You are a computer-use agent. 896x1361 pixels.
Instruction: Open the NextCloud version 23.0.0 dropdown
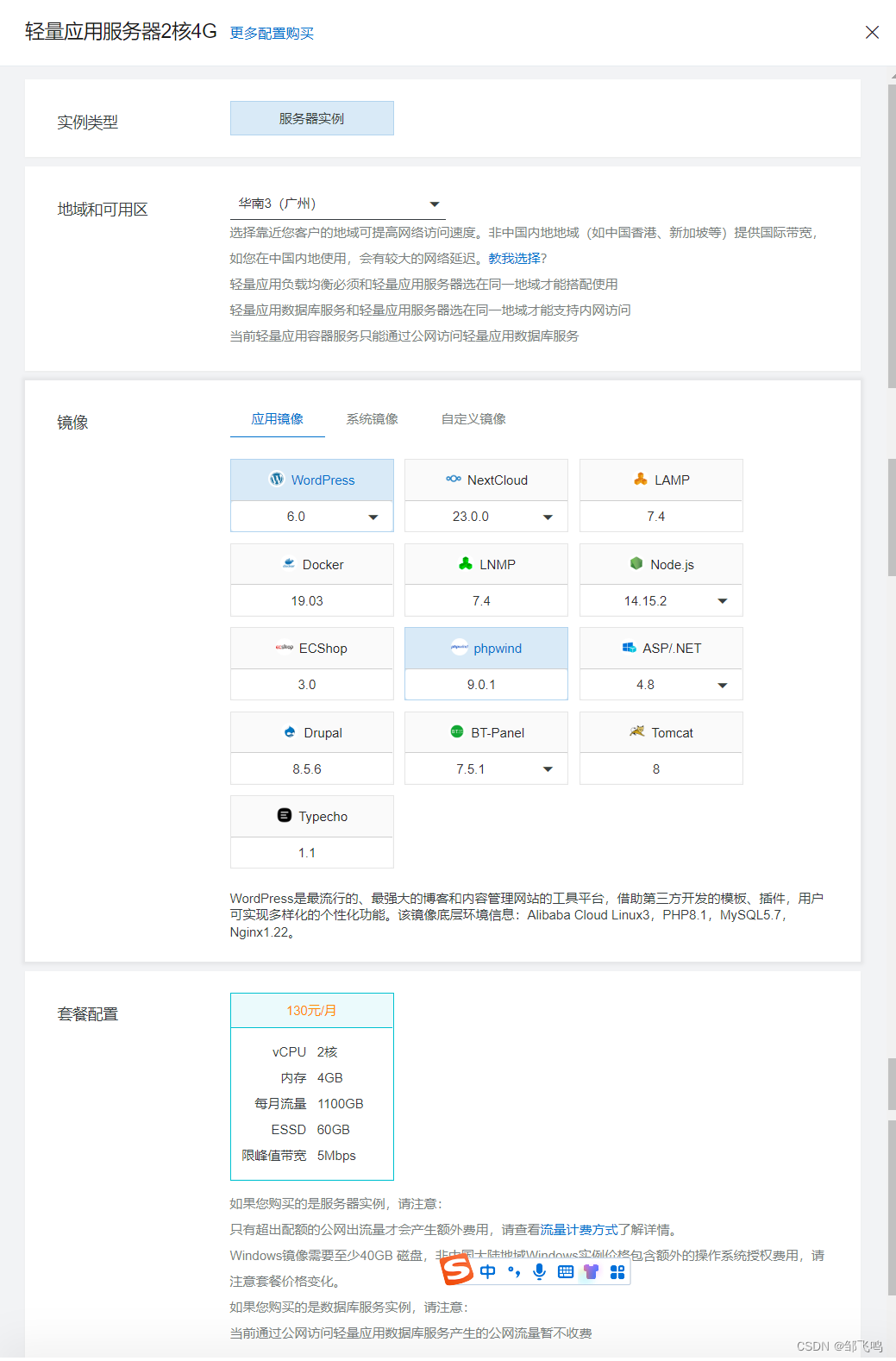[486, 517]
